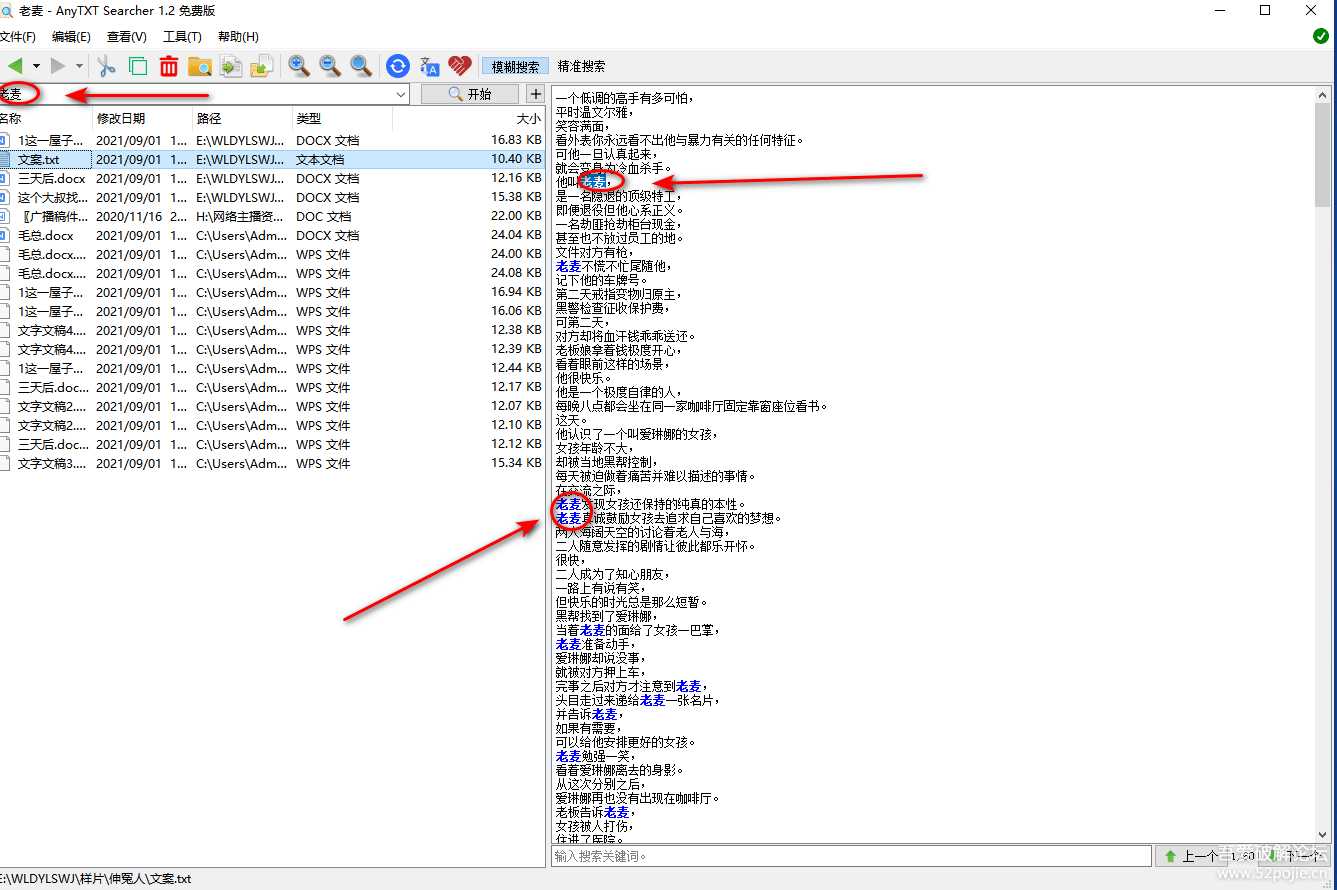Screen dimensions: 1337x890
Task: Click the zoom-out magnifier icon
Action: click(327, 65)
